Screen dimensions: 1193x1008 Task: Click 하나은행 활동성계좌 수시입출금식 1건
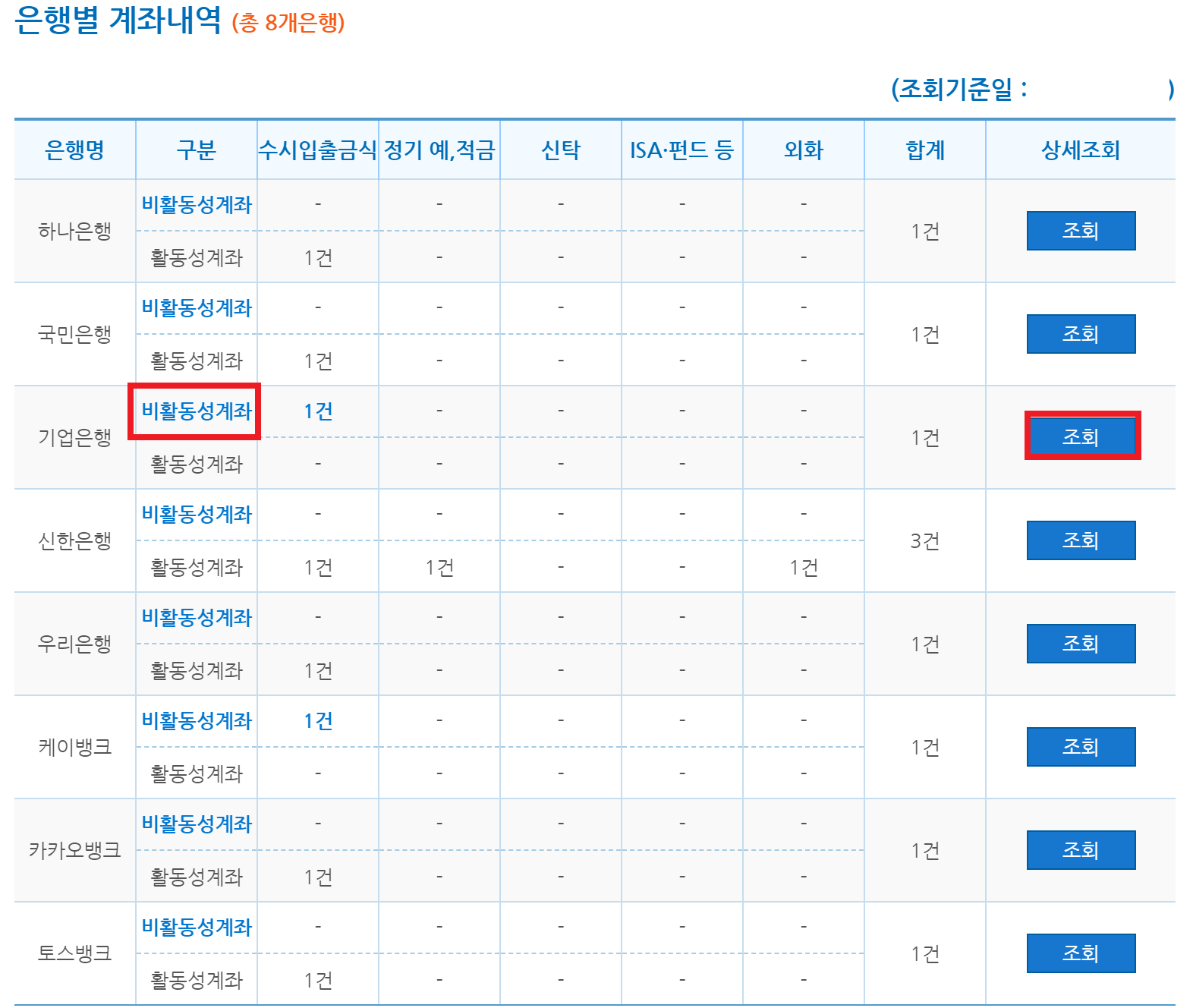(x=318, y=258)
